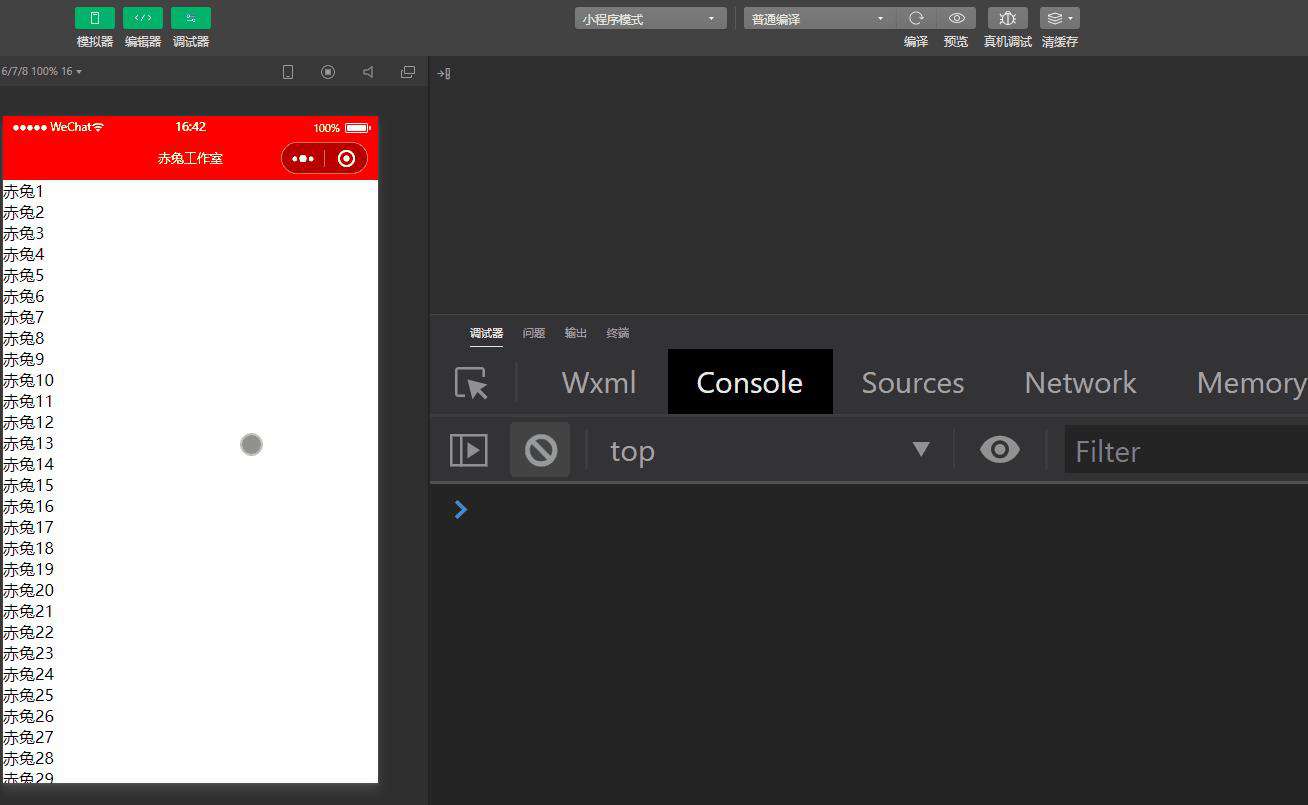Viewport: 1308px width, 805px height.
Task: Click the live expression eye icon
Action: pos(1000,450)
